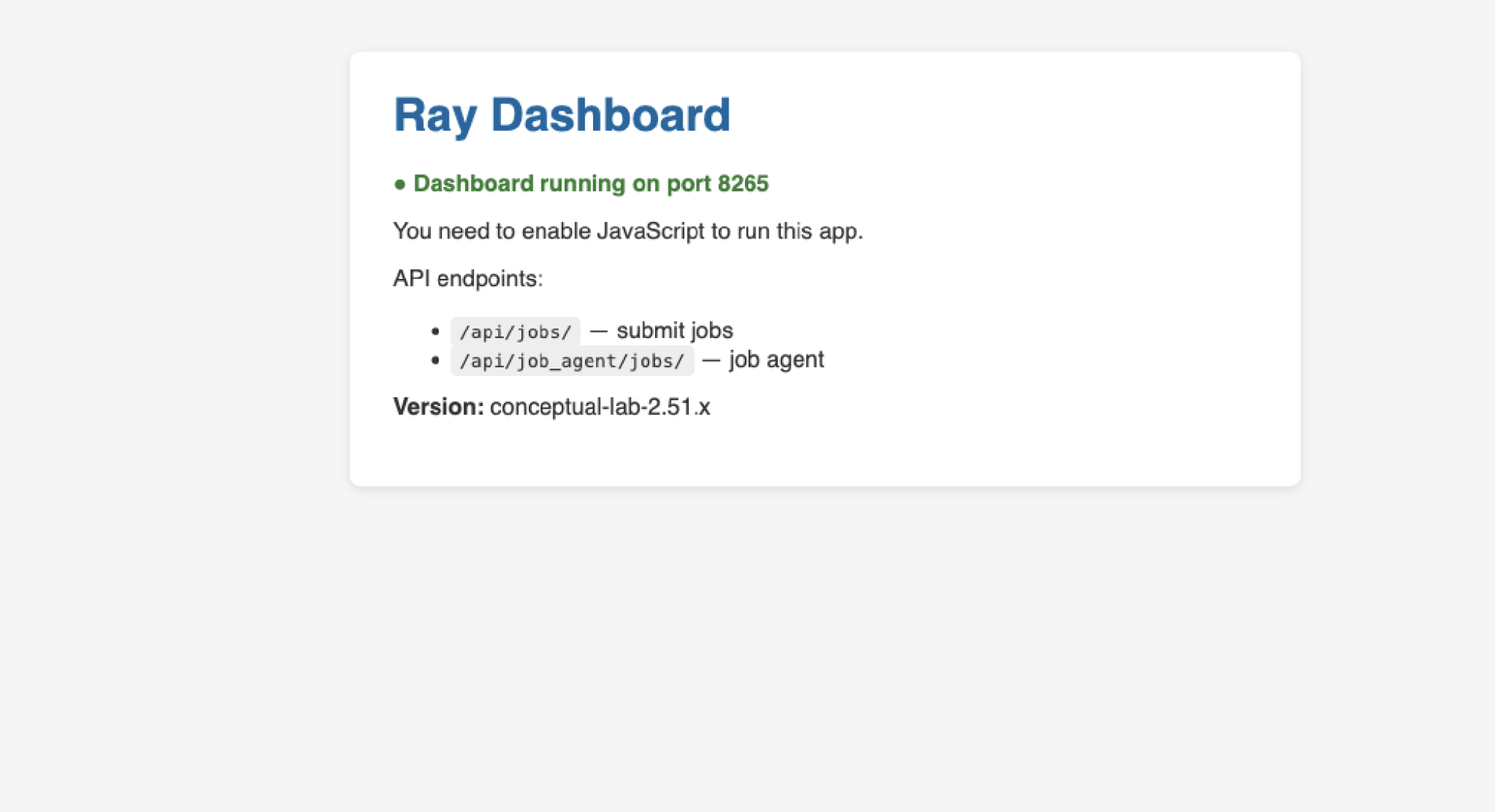Viewport: 1495px width, 812px height.
Task: Select the green status dot
Action: click(400, 185)
